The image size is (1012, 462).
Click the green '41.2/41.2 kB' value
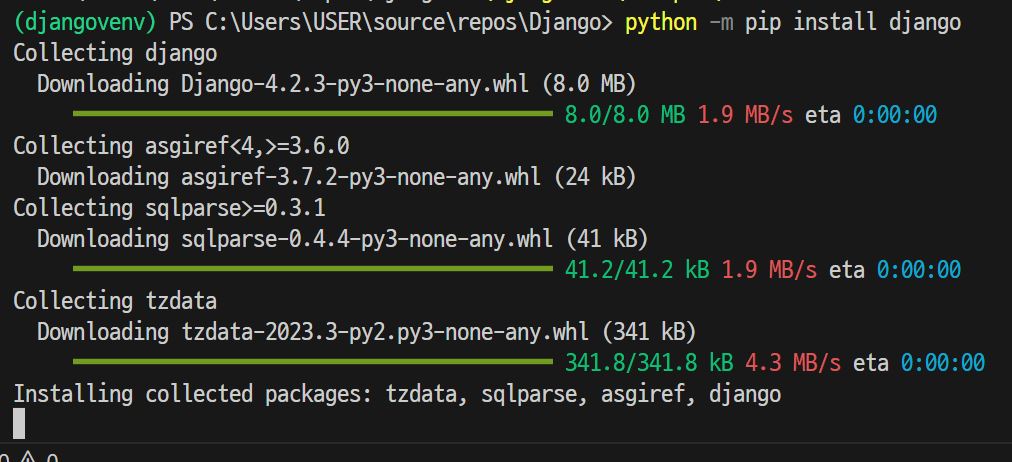(637, 270)
